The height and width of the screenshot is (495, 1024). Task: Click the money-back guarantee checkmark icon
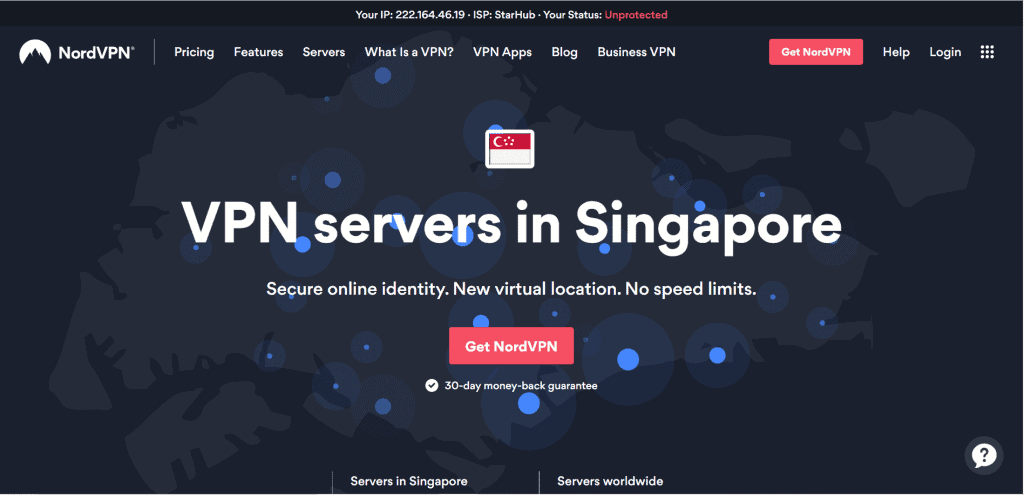(x=431, y=385)
